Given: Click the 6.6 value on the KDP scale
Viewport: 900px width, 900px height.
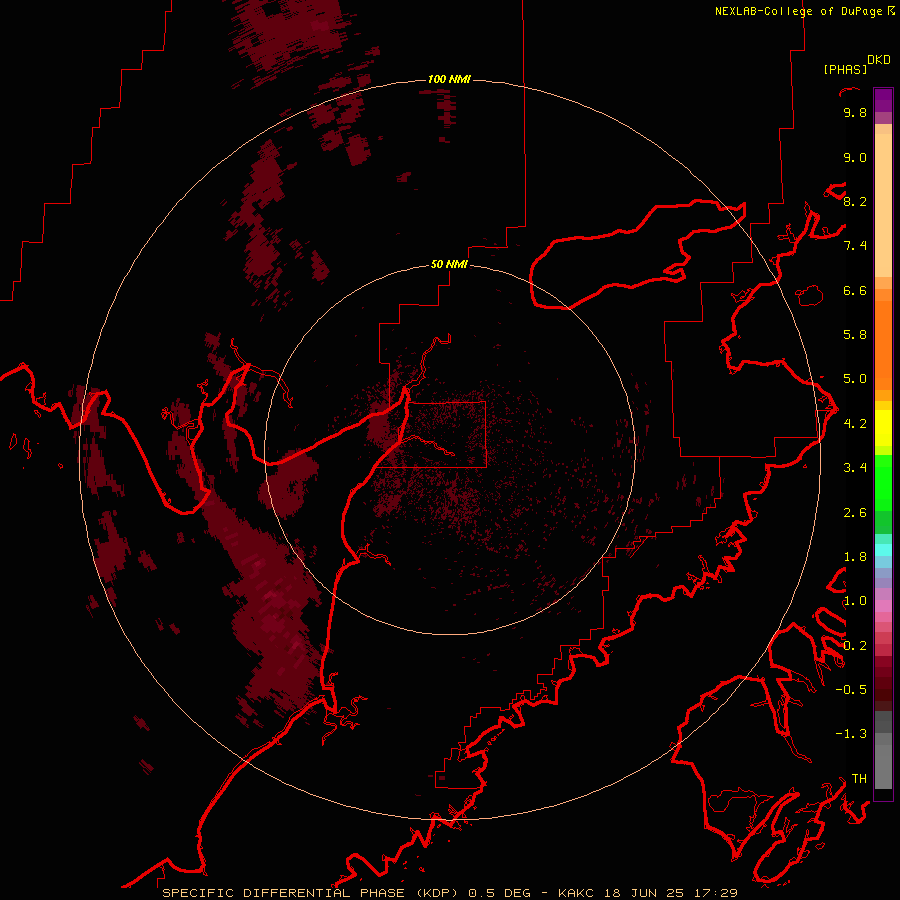Looking at the screenshot, I should [855, 290].
